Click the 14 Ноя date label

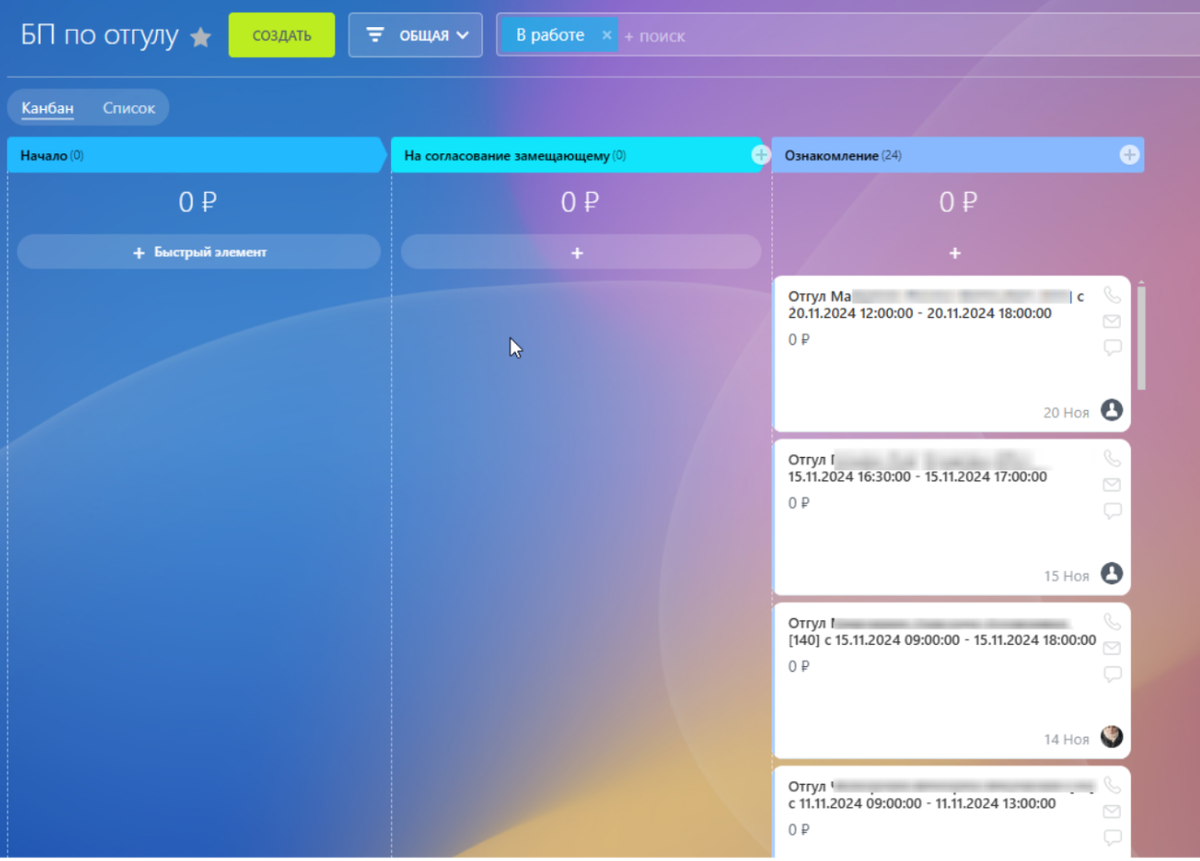point(1066,739)
